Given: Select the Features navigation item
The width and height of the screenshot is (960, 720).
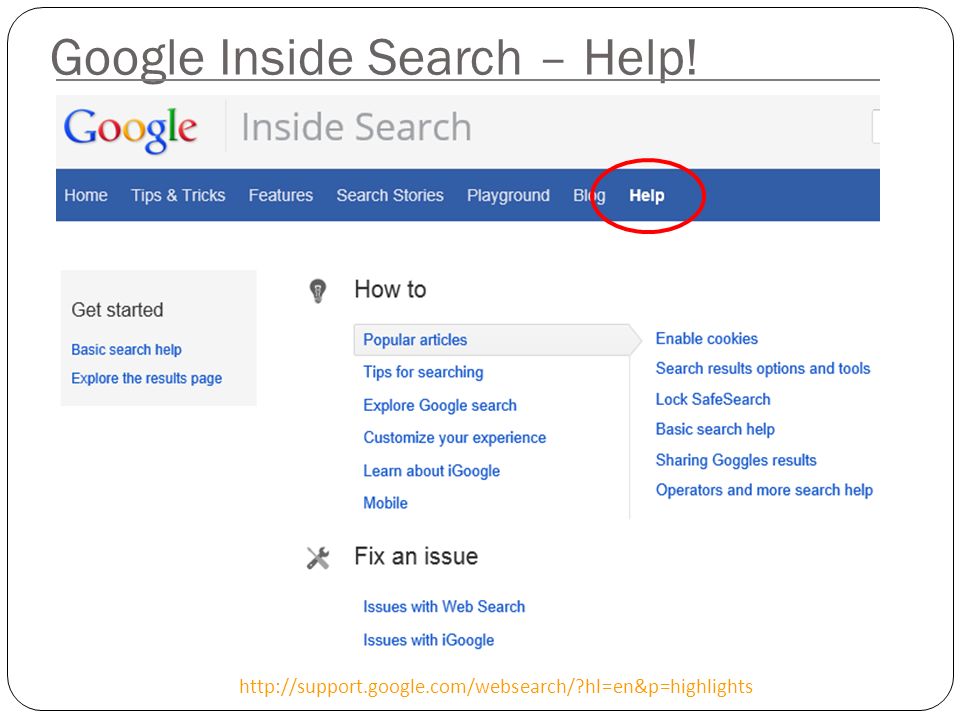Looking at the screenshot, I should tap(280, 195).
